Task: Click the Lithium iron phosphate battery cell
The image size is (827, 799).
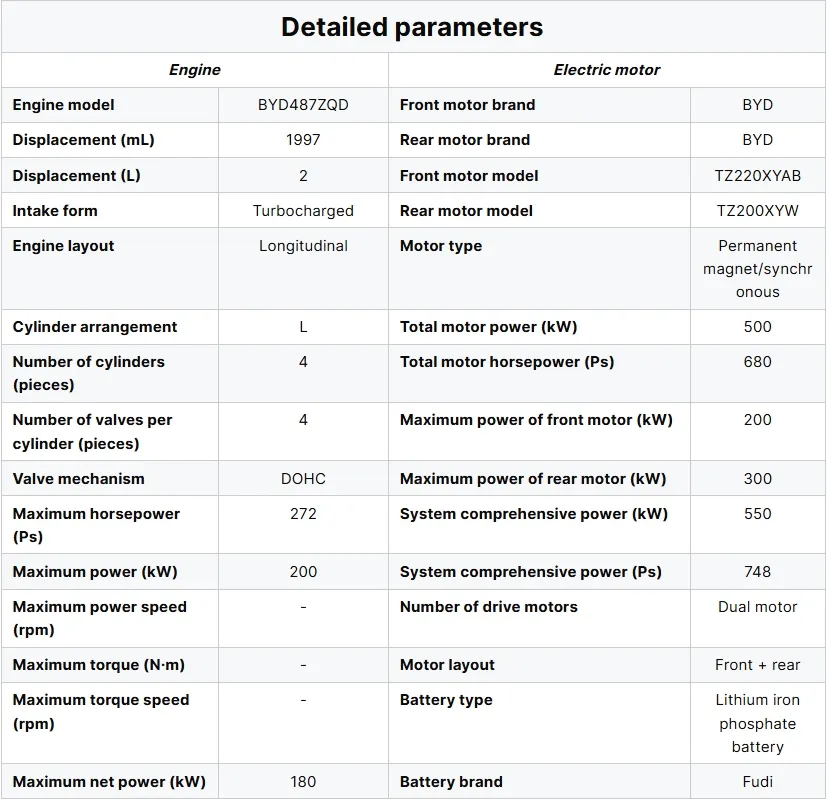Action: (758, 724)
